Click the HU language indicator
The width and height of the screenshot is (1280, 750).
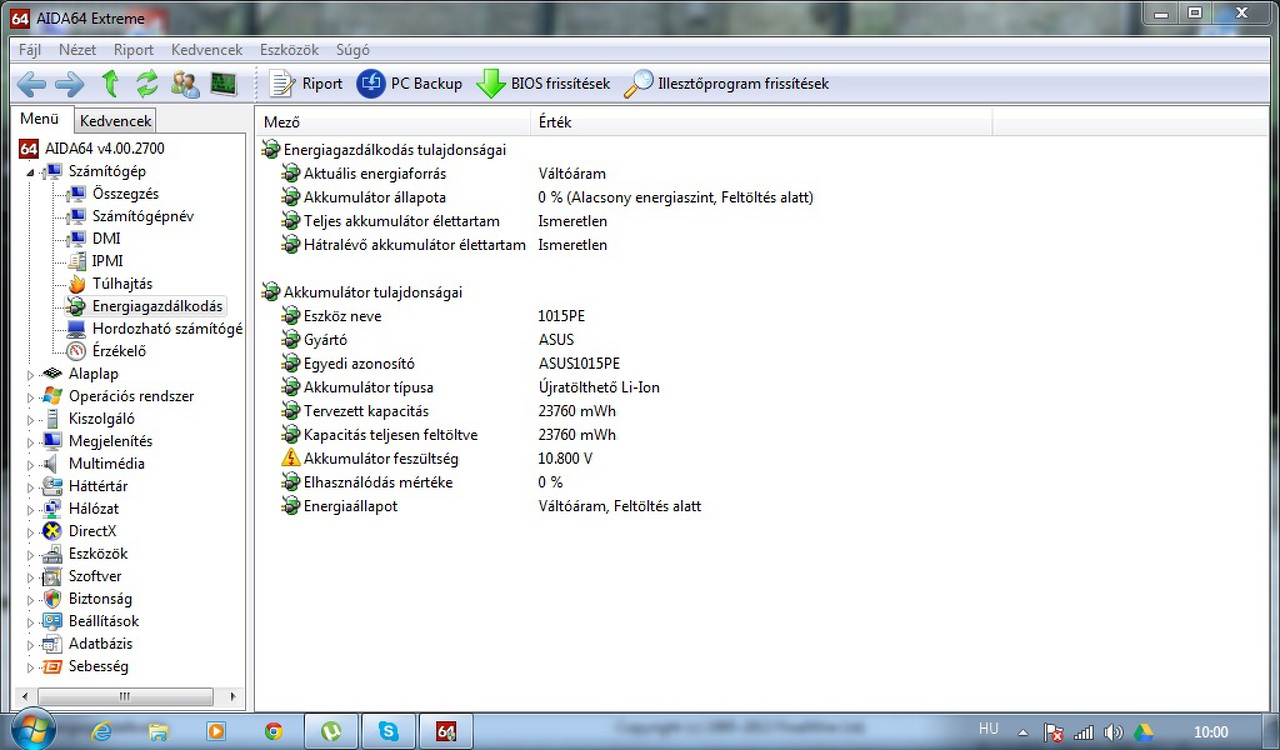point(989,730)
